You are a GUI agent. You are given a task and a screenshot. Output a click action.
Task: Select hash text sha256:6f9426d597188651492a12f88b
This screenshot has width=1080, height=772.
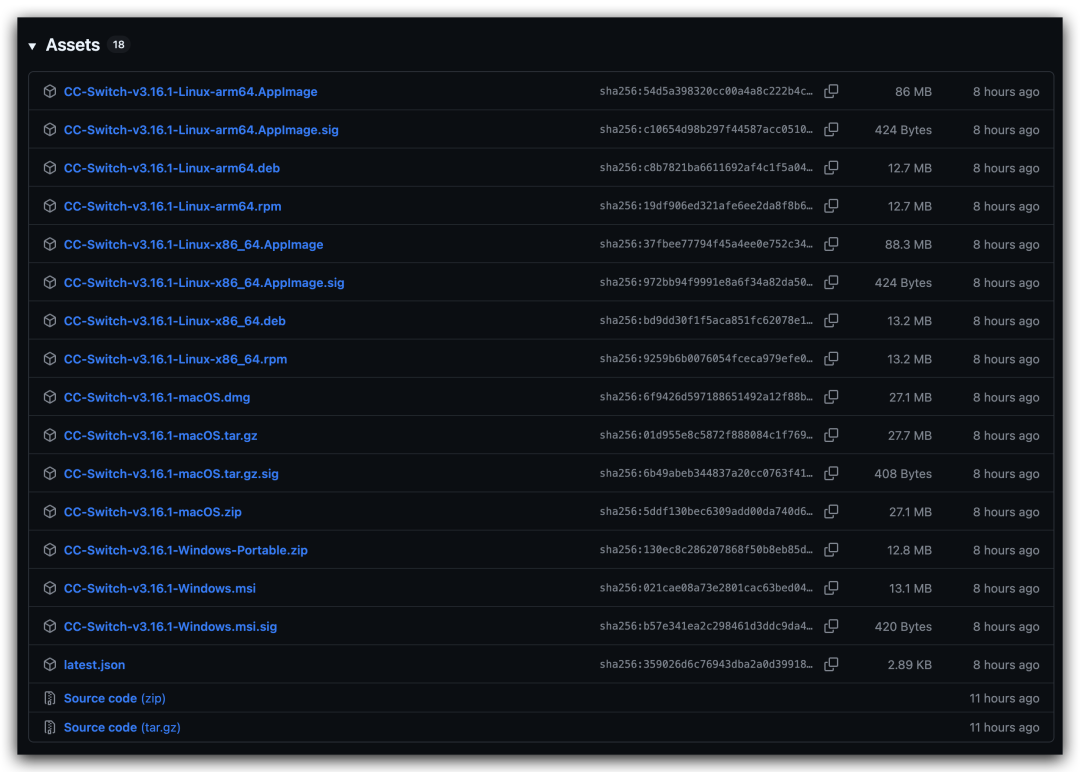(x=706, y=397)
